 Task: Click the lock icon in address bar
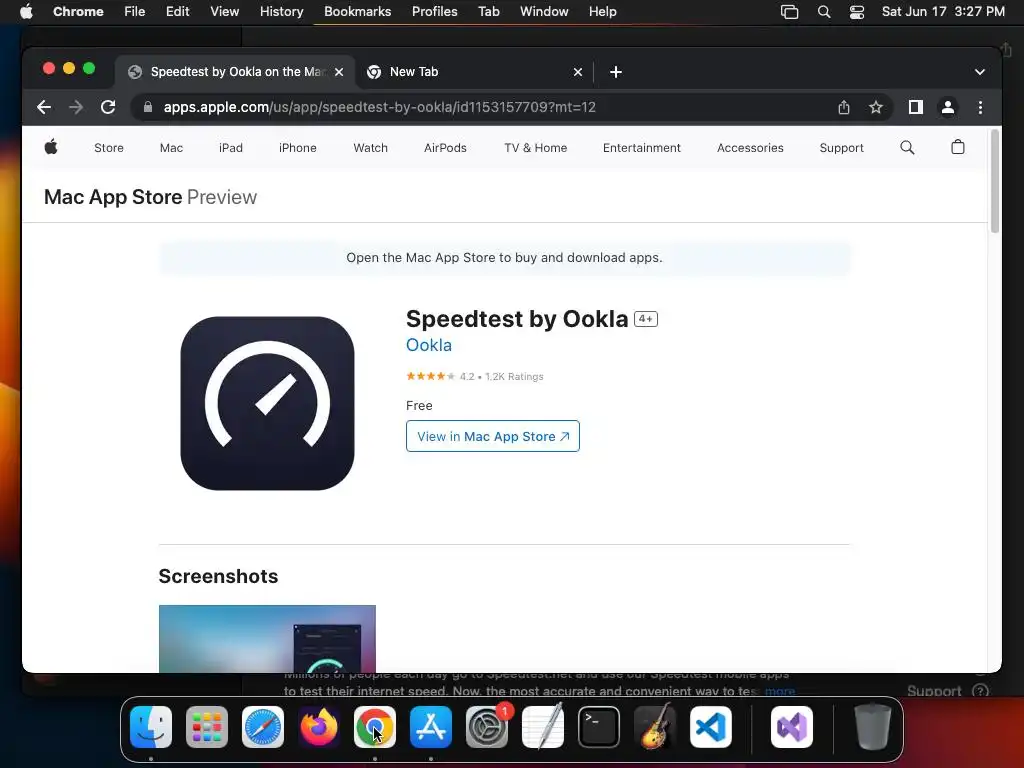(148, 107)
